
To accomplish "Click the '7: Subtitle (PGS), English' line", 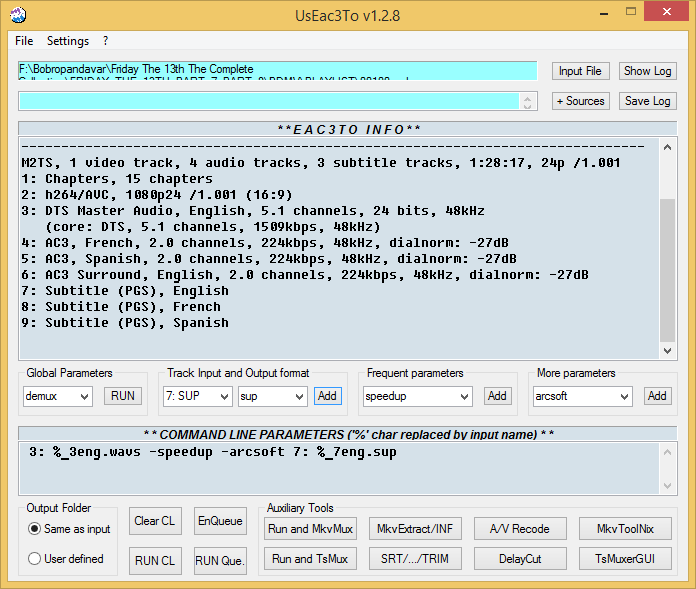I will 125,291.
